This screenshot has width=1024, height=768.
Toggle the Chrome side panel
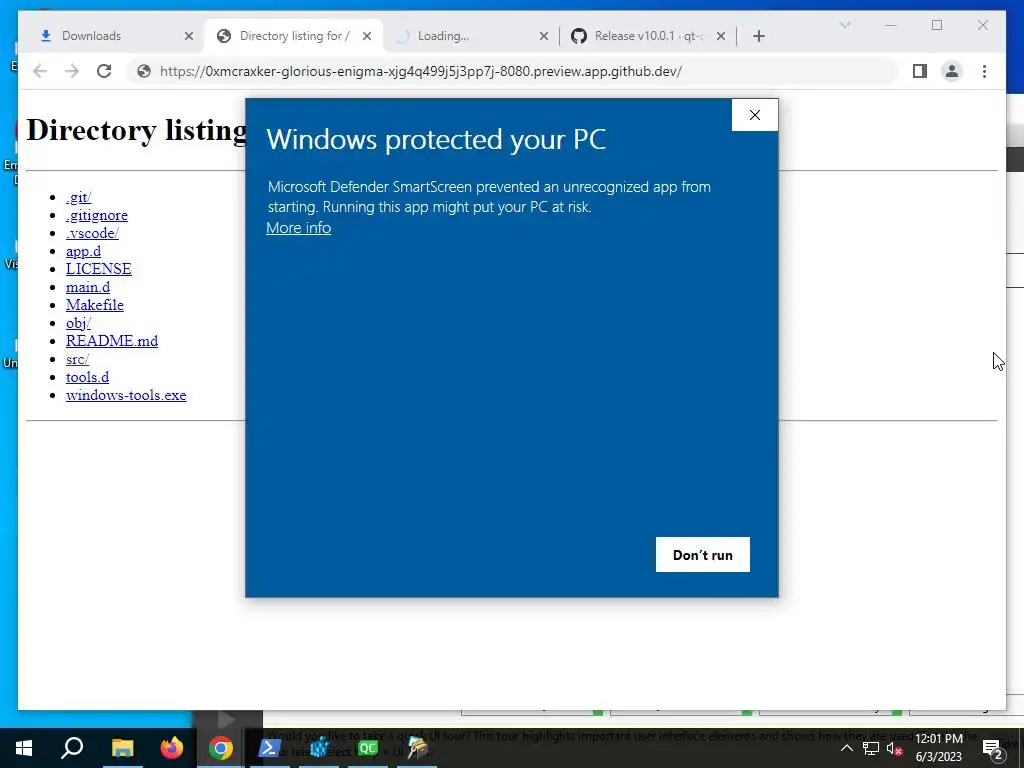[920, 71]
